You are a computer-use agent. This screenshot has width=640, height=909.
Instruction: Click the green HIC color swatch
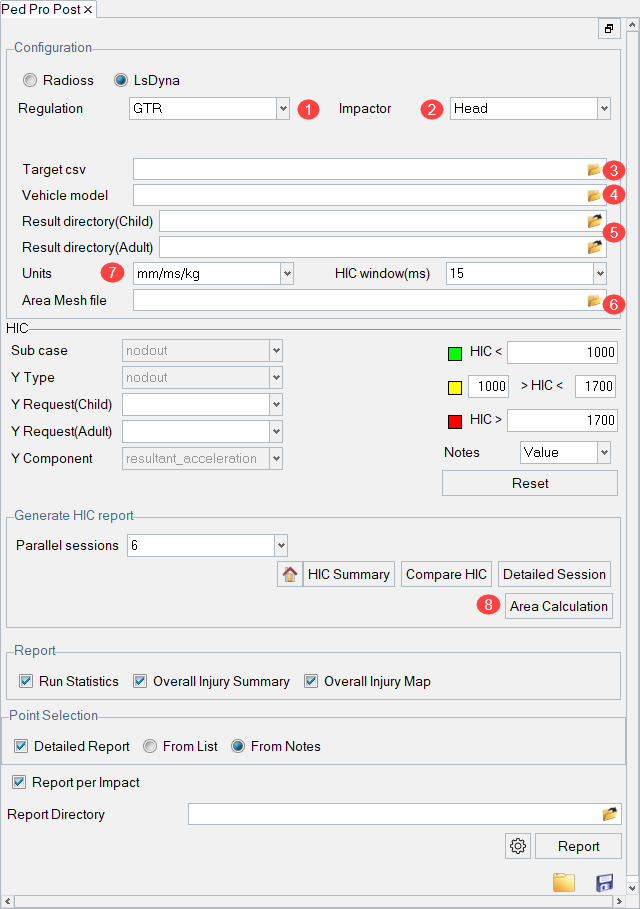point(454,353)
